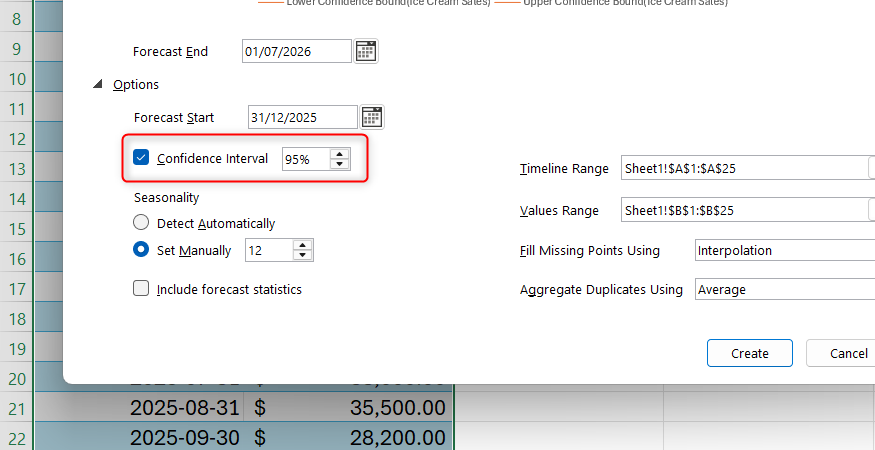Increase the manual seasonality value
This screenshot has width=875, height=450.
point(302,245)
